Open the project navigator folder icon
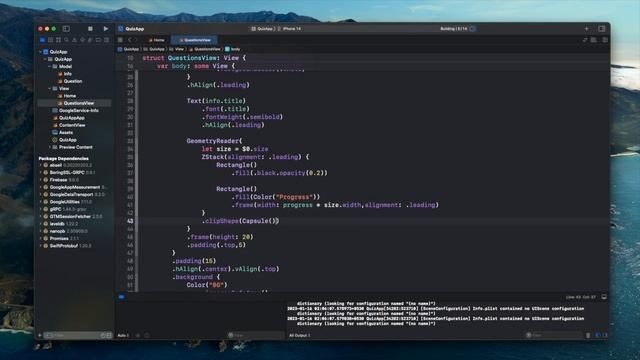This screenshot has height=360, width=640. point(42,40)
